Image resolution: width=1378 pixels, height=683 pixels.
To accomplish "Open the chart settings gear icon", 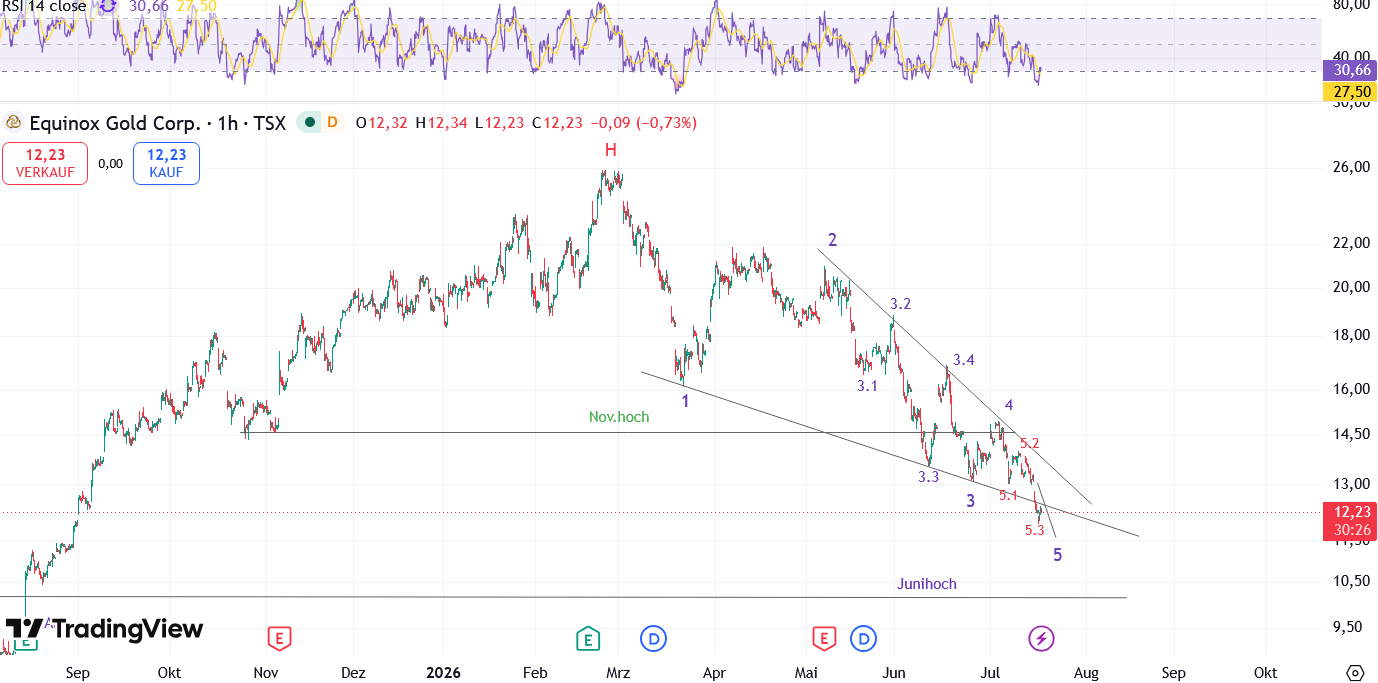I will [x=1355, y=672].
